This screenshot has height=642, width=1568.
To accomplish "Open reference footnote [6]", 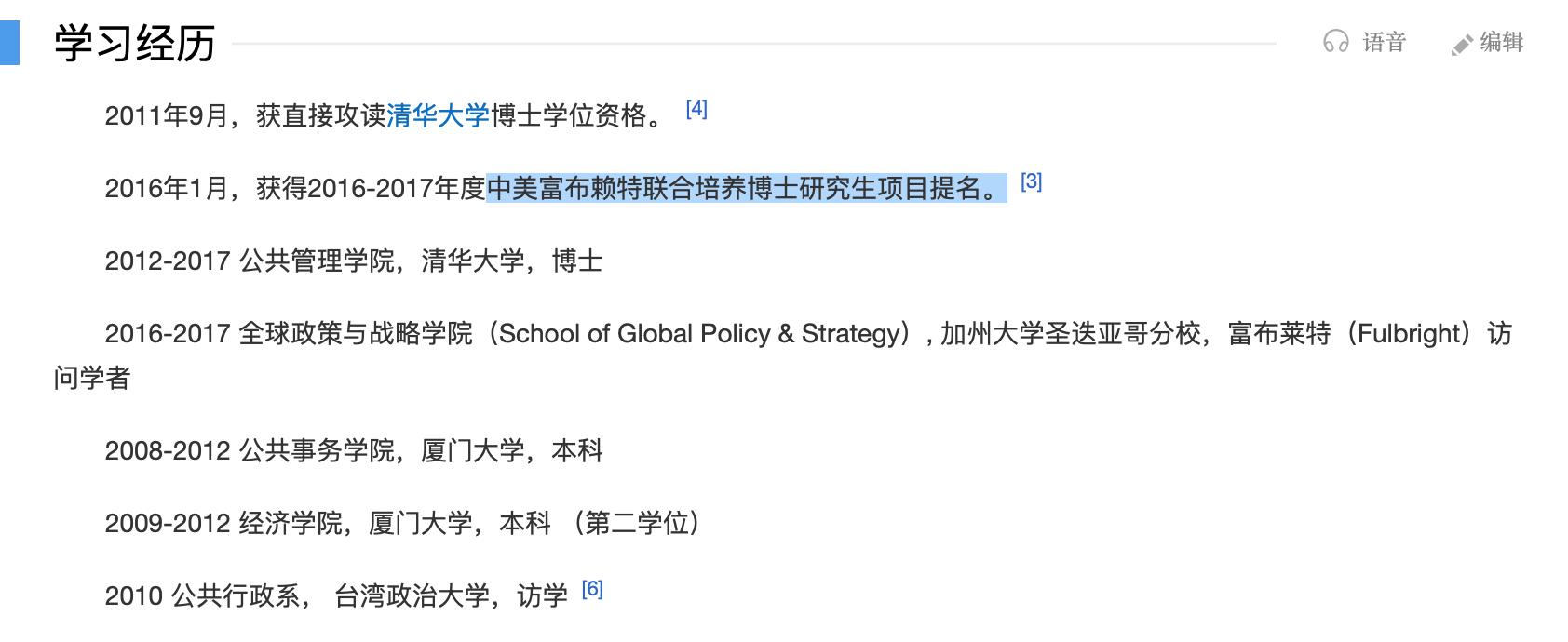I will 592,589.
